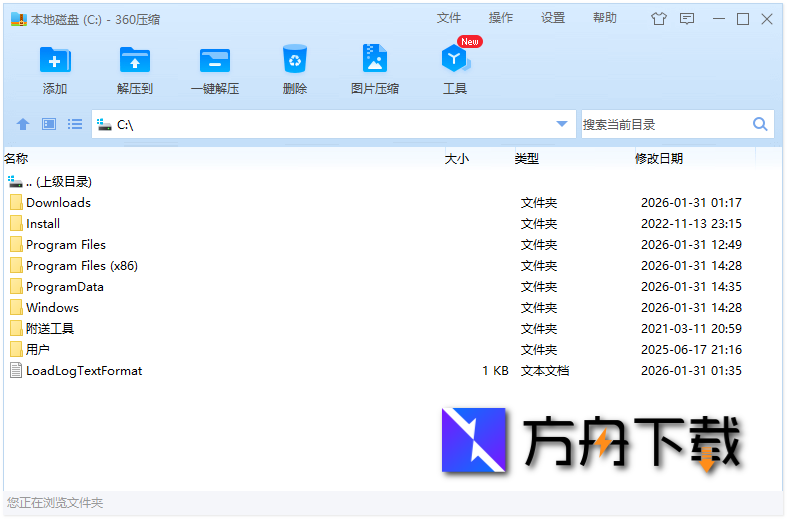Open the skin (shirt) icon in title bar
Screen dimensions: 787x519
[x=659, y=19]
